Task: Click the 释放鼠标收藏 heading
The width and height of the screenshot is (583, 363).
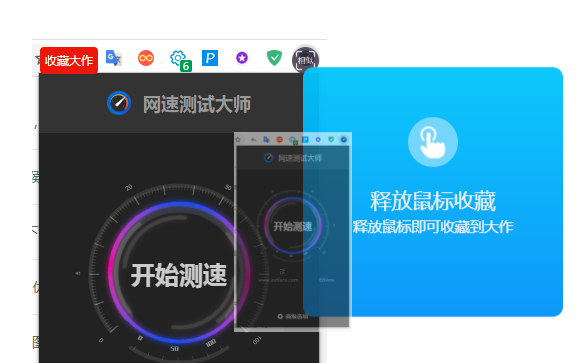Action: [433, 201]
